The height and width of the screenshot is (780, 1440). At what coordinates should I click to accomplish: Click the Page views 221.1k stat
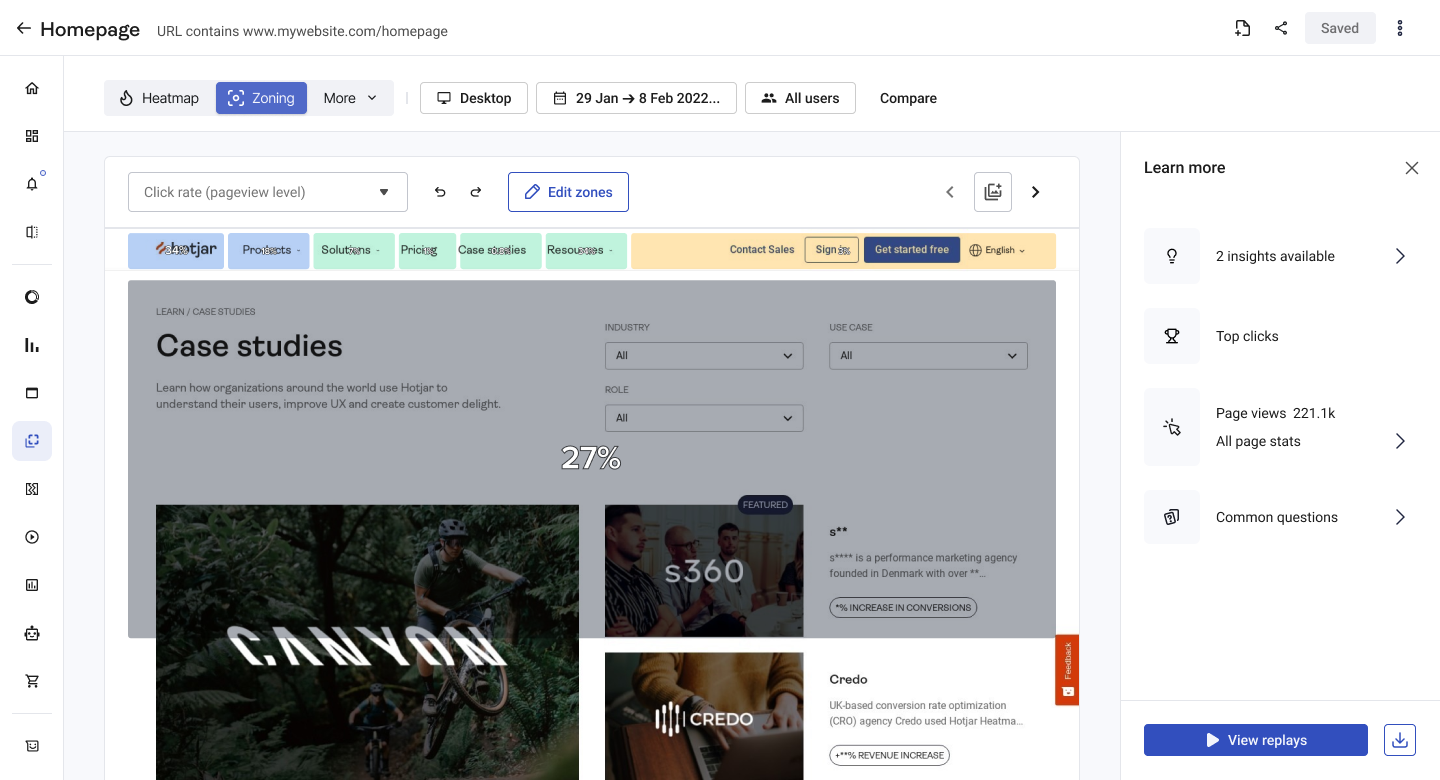click(x=1275, y=413)
